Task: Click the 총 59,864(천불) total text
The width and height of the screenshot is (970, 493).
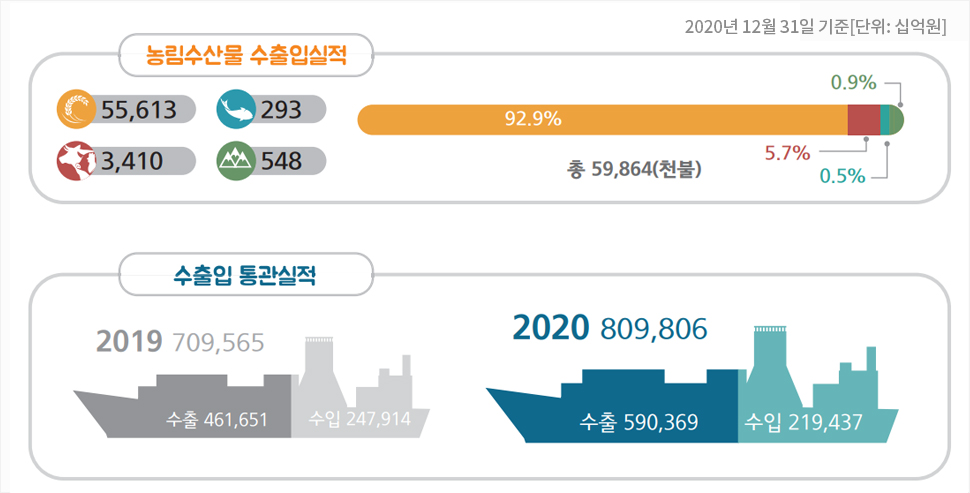Action: point(634,169)
